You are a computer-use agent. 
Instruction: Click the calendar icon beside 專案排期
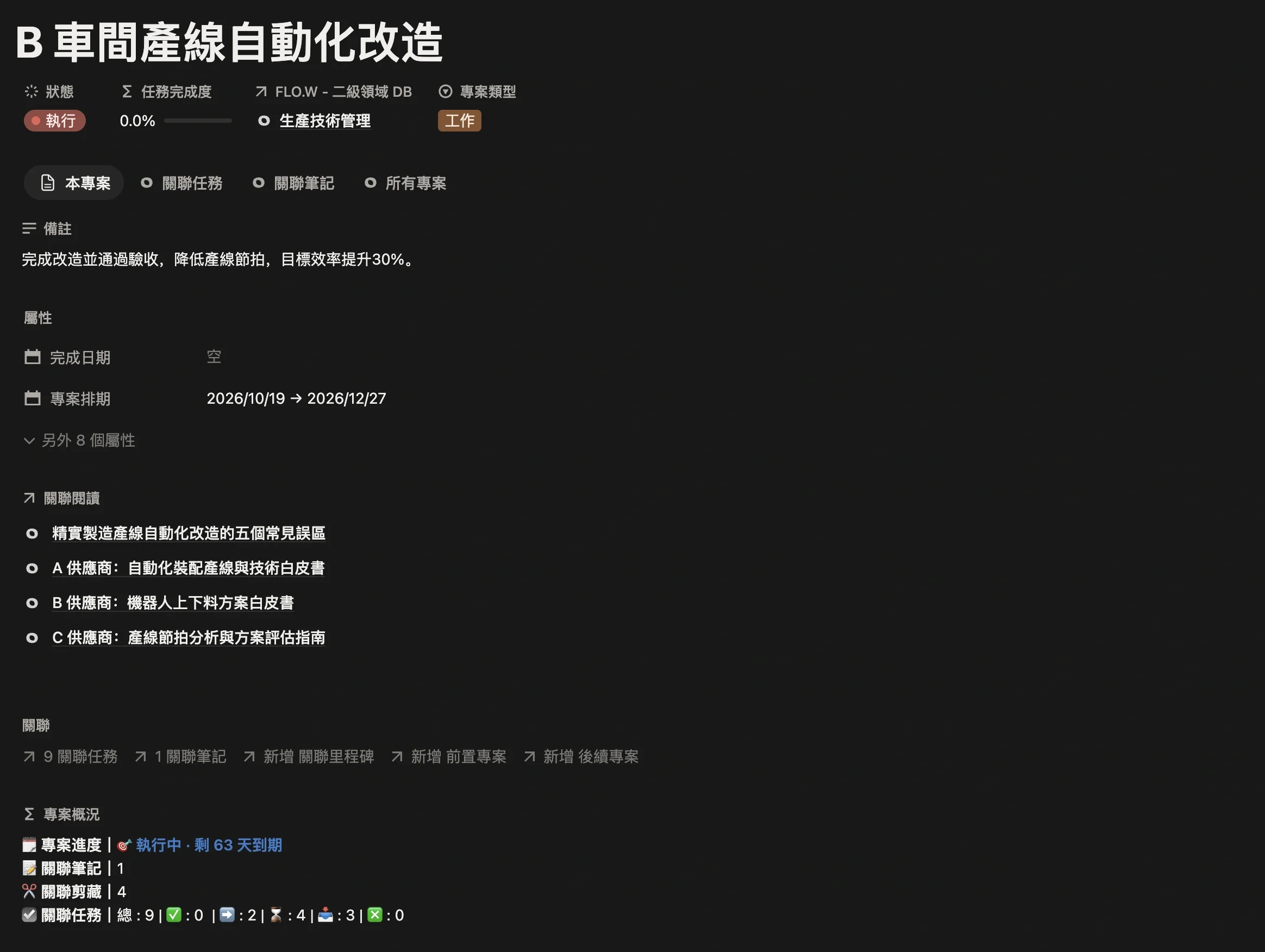pos(33,398)
